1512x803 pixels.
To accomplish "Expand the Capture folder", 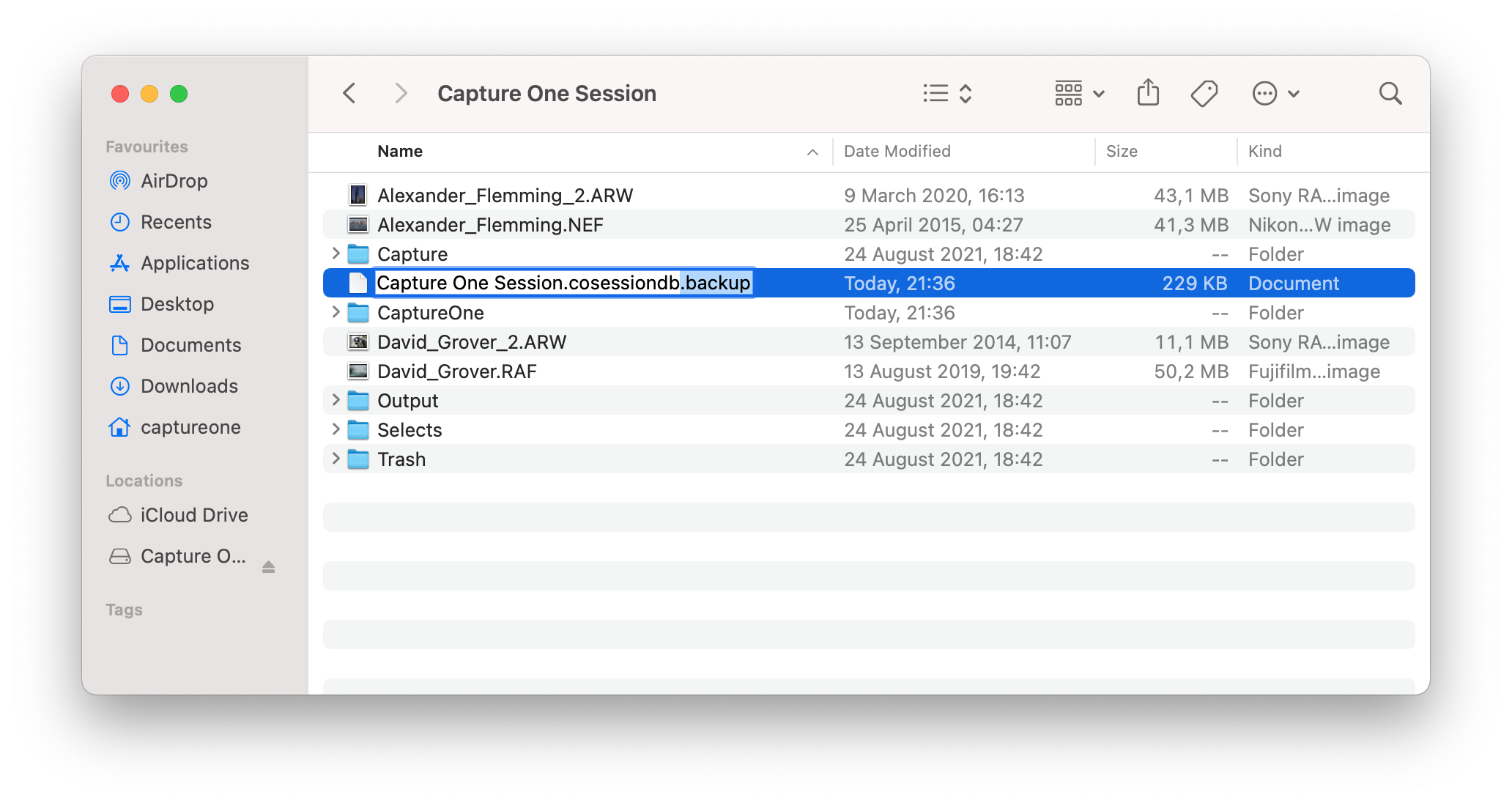I will coord(336,254).
